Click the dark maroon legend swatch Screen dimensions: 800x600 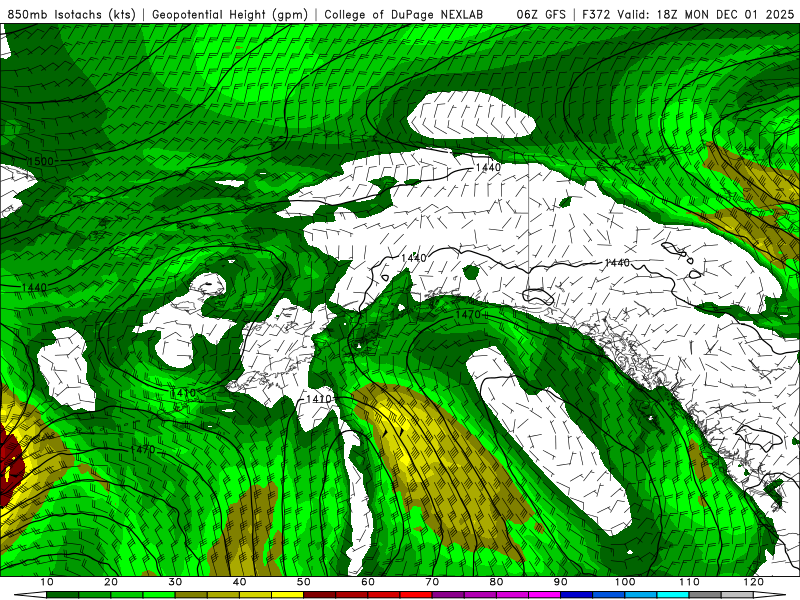tap(319, 595)
